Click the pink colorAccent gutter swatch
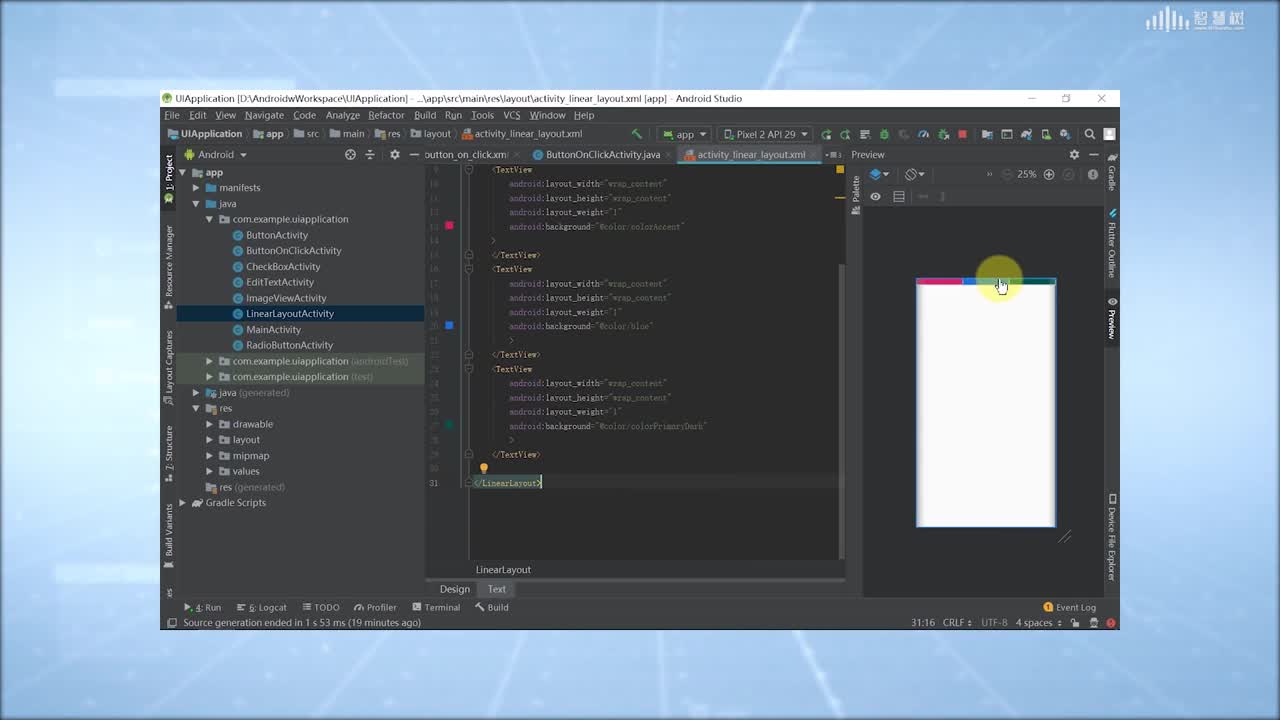This screenshot has width=1280, height=720. click(x=449, y=226)
